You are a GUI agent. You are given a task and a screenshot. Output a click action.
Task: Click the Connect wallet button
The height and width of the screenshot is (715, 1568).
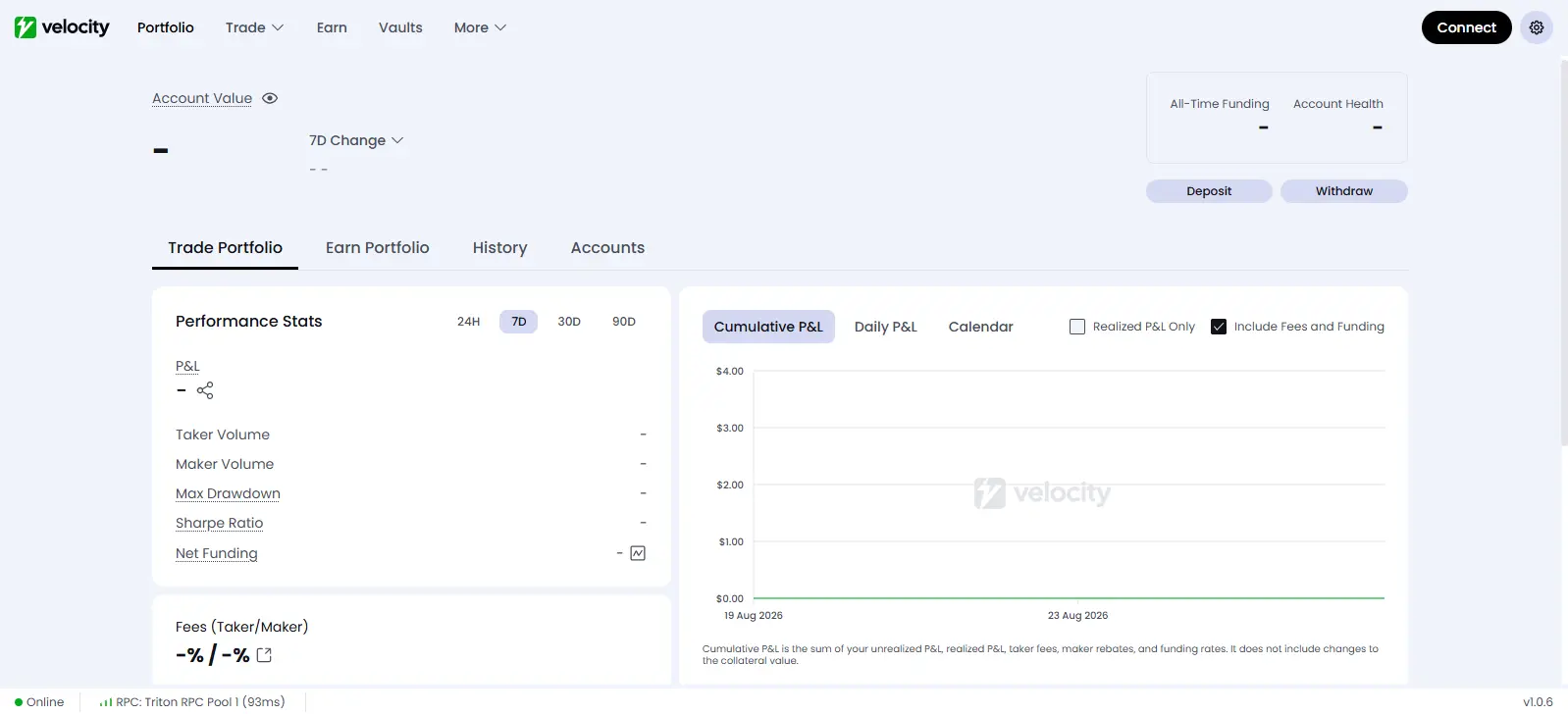[x=1467, y=27]
